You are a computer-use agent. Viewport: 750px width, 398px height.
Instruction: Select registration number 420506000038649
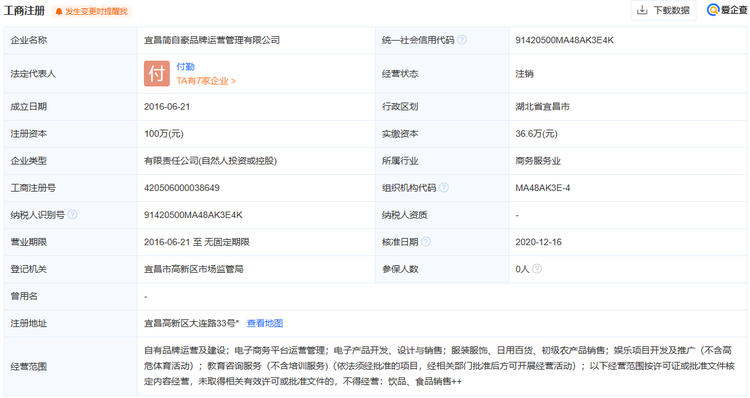pos(182,188)
